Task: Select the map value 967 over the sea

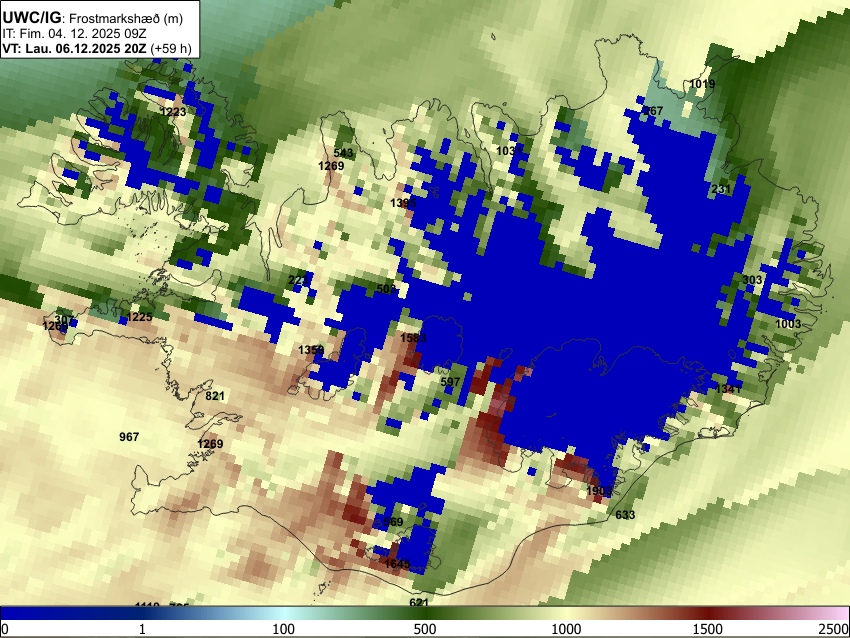Action: tap(129, 436)
